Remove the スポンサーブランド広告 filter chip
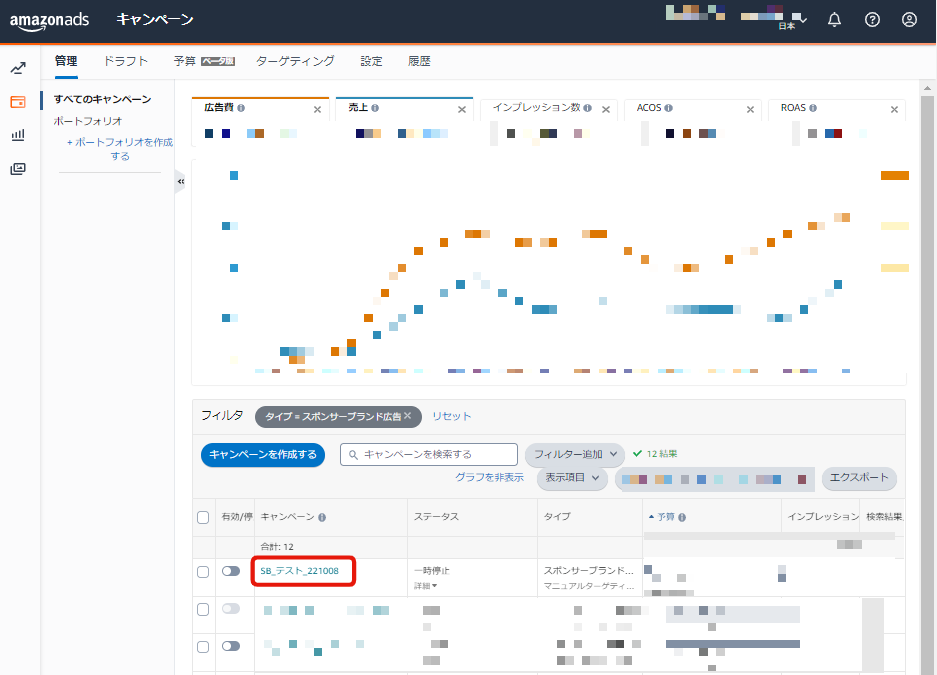This screenshot has height=675, width=937. 407,416
